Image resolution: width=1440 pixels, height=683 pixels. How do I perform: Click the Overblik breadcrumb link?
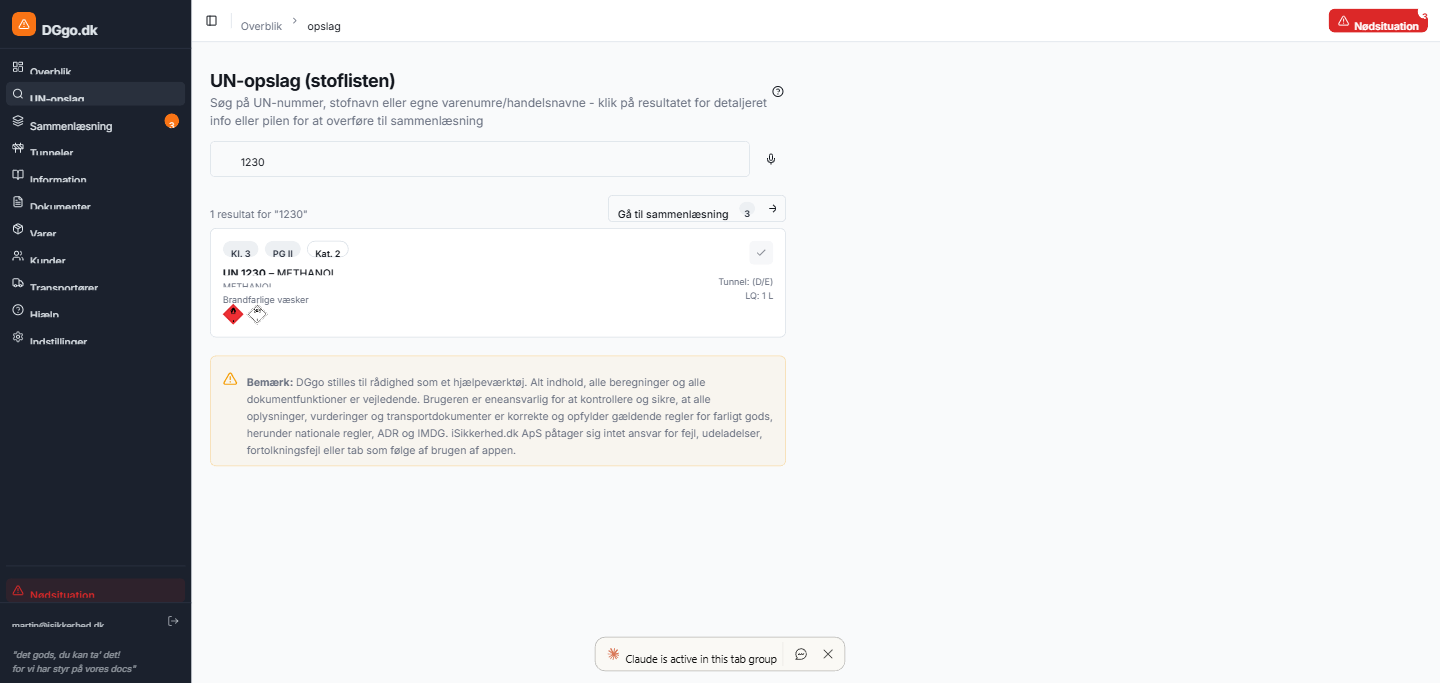tap(261, 26)
